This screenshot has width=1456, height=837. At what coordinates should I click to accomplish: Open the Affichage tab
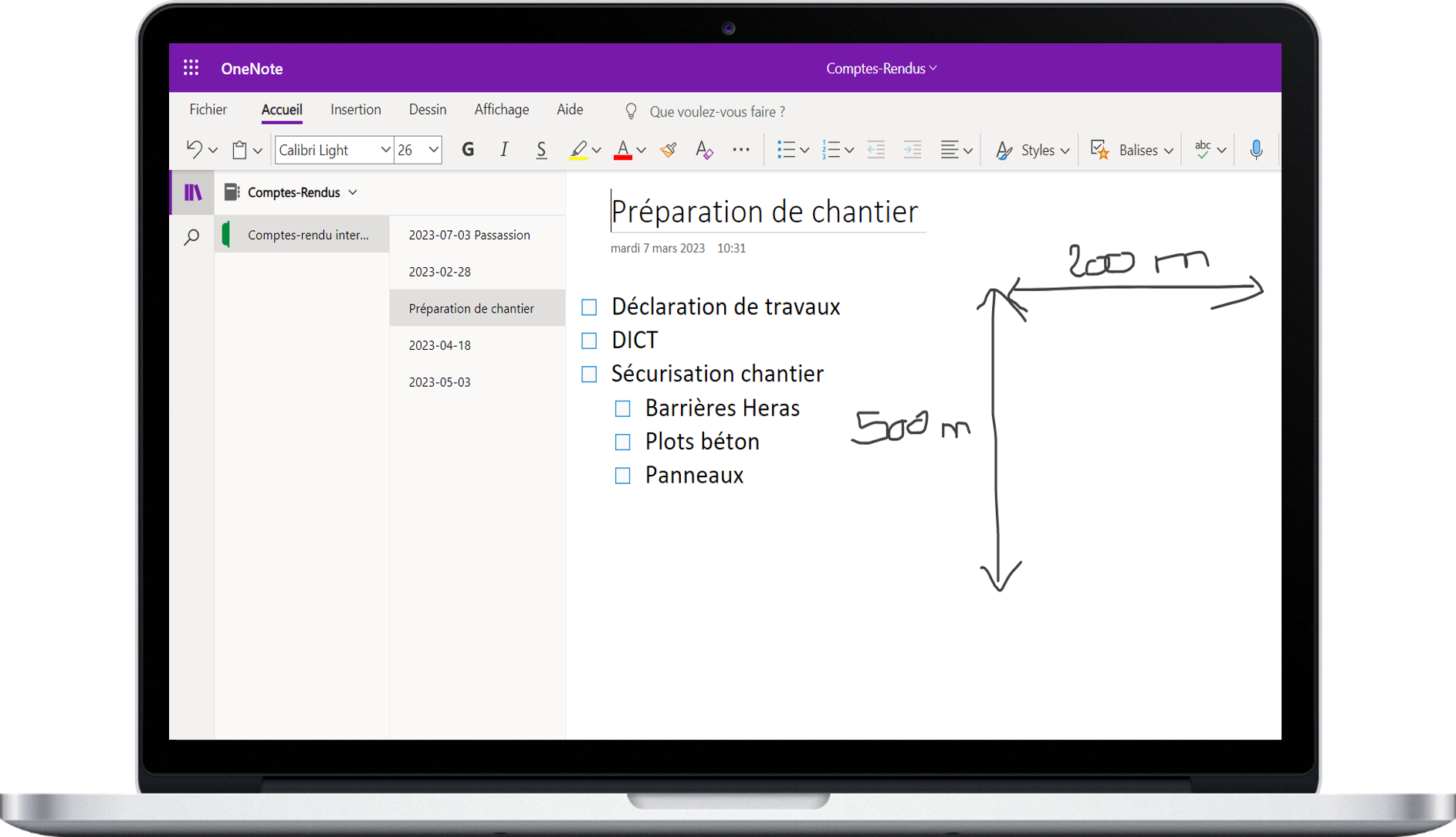click(x=502, y=110)
